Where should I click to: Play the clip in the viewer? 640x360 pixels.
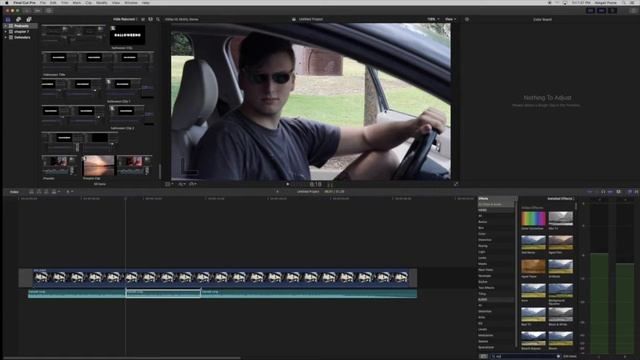click(x=288, y=184)
